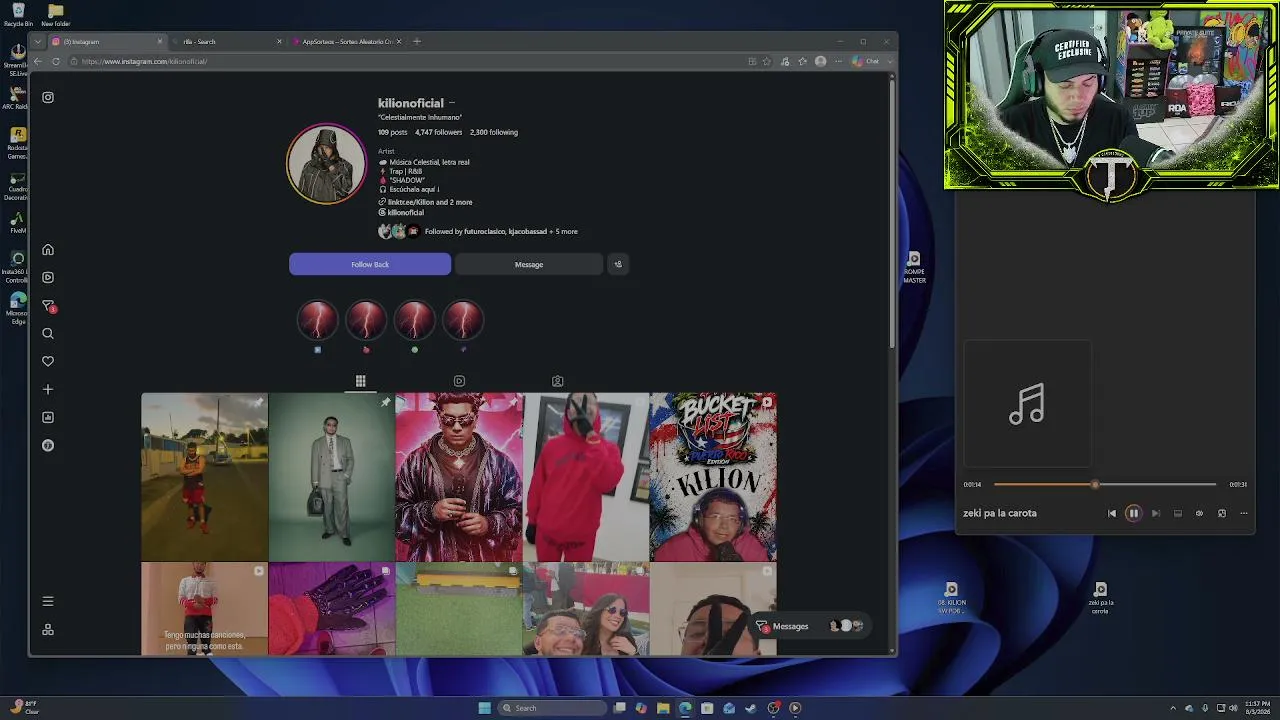Viewport: 1280px width, 720px height.
Task: Open the Threads kilionoficial link
Action: (401, 212)
